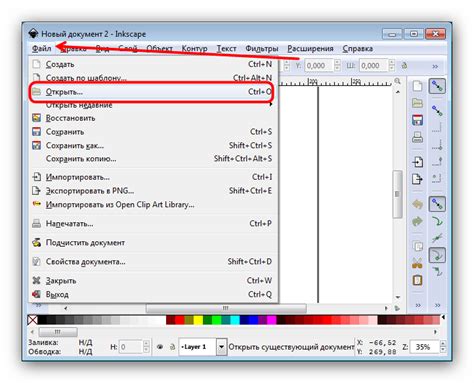Expand the commands bar overflow chevron at its bottom

pos(418,305)
